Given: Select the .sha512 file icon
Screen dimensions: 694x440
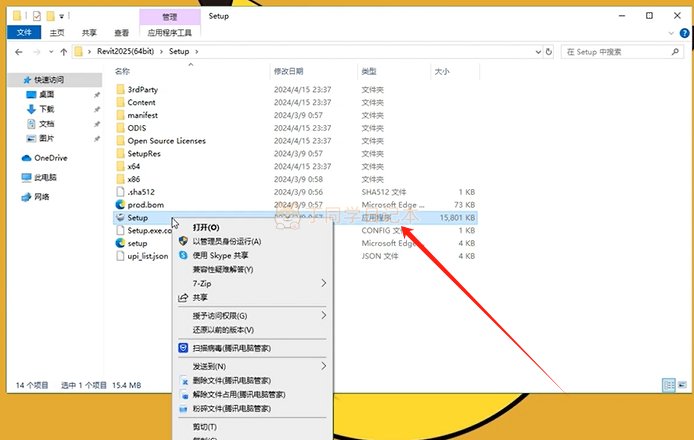Looking at the screenshot, I should click(x=120, y=192).
